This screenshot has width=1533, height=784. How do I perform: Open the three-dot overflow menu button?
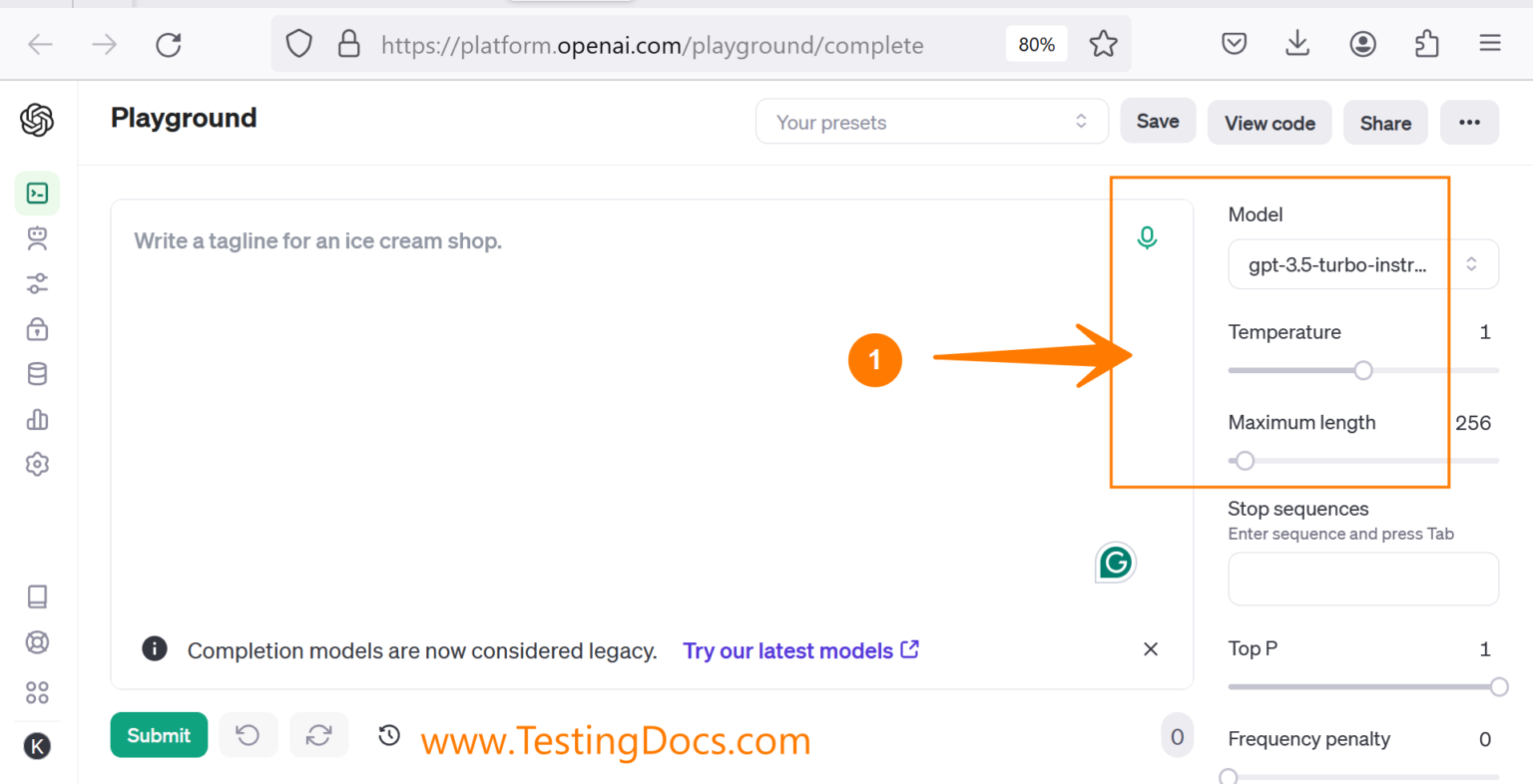click(x=1469, y=122)
